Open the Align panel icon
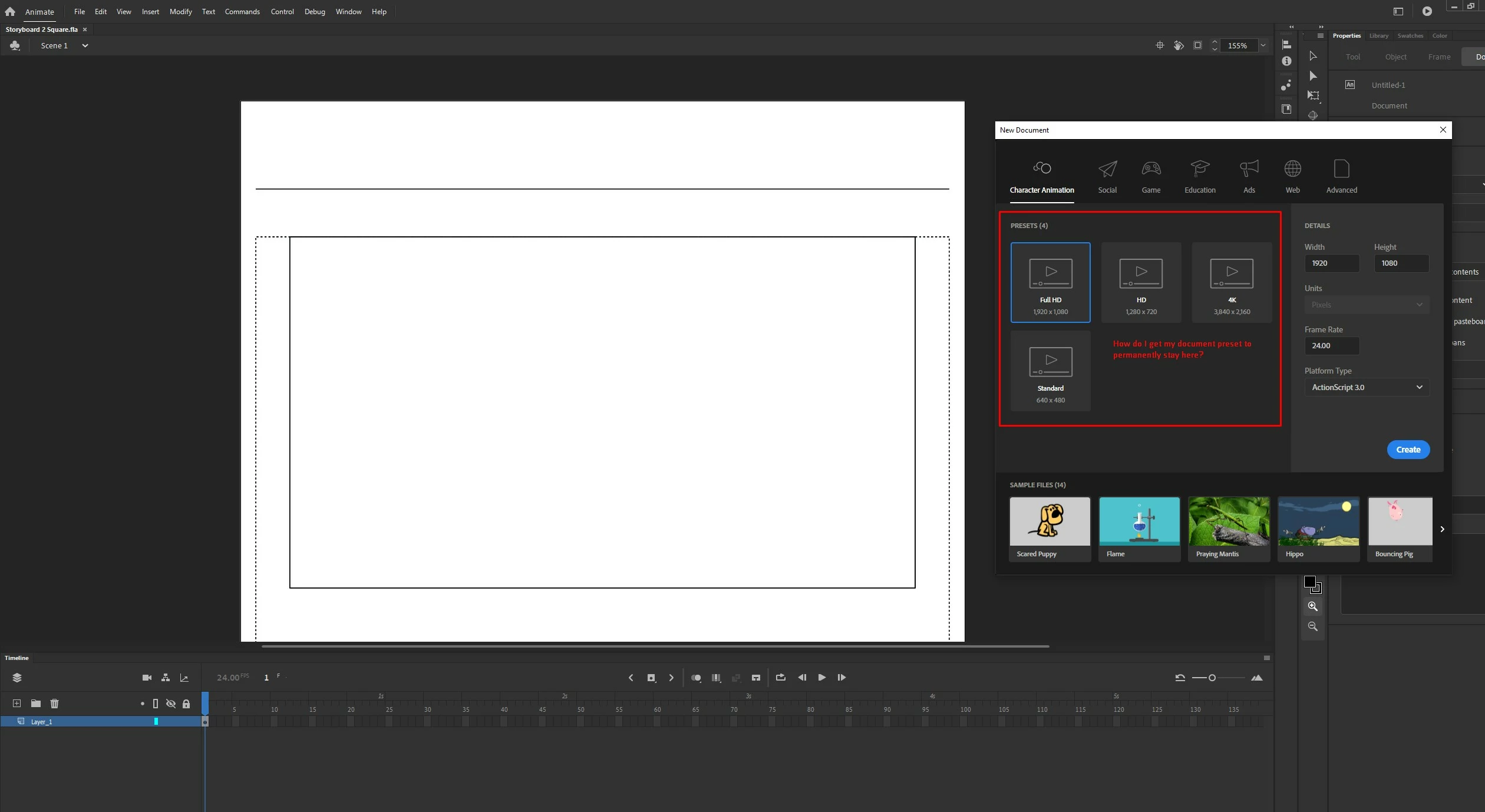 click(1286, 45)
